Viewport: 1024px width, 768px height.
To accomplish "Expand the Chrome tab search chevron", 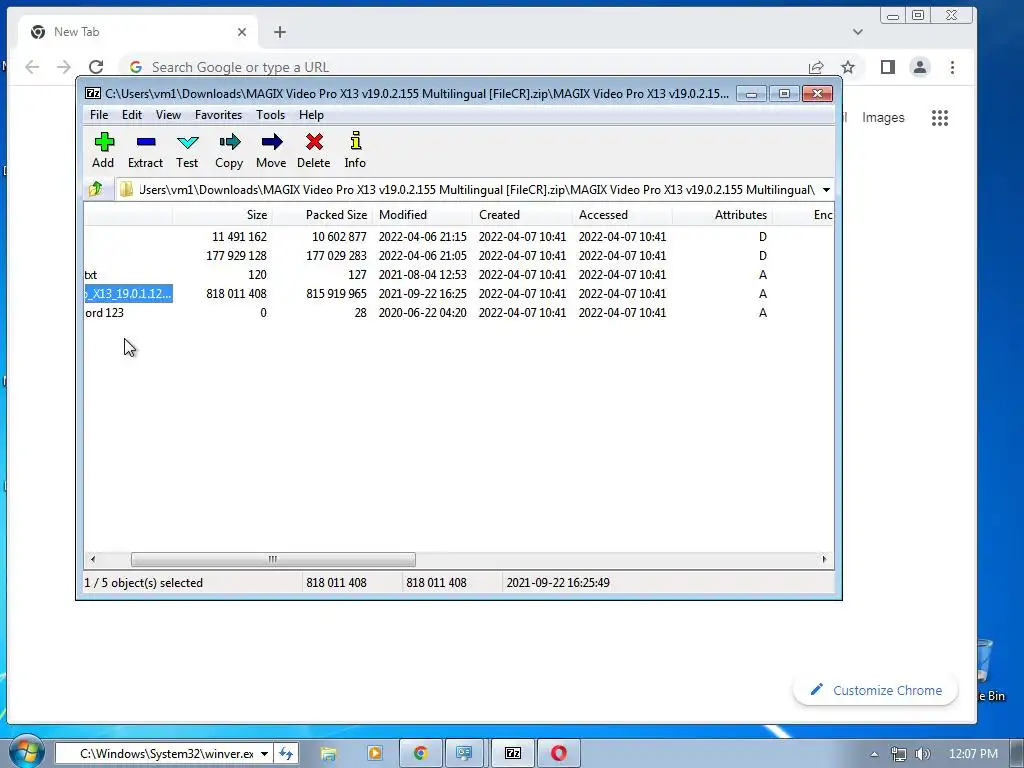I will pyautogui.click(x=857, y=32).
